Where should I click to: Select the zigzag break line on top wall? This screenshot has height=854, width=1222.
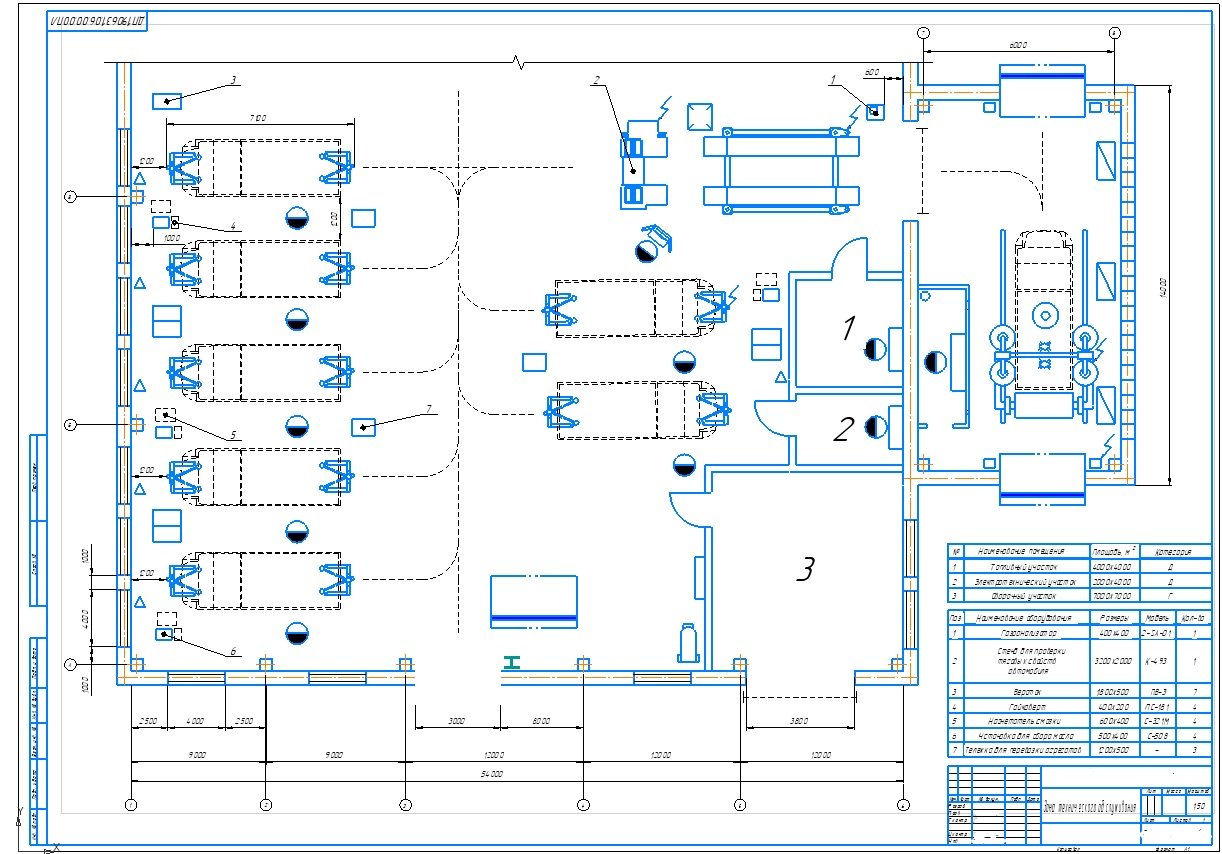(x=518, y=63)
